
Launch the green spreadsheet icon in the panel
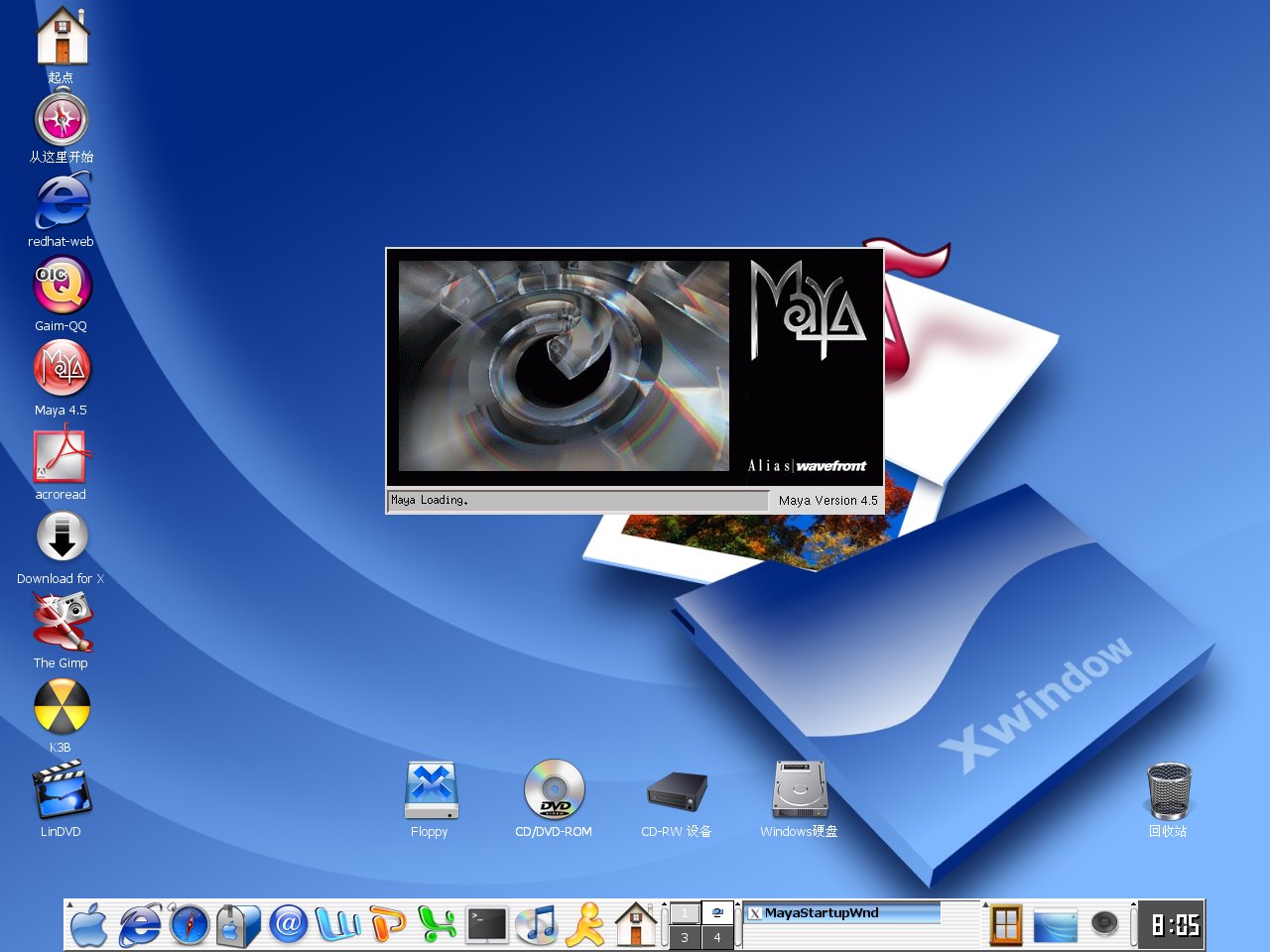pyautogui.click(x=438, y=925)
